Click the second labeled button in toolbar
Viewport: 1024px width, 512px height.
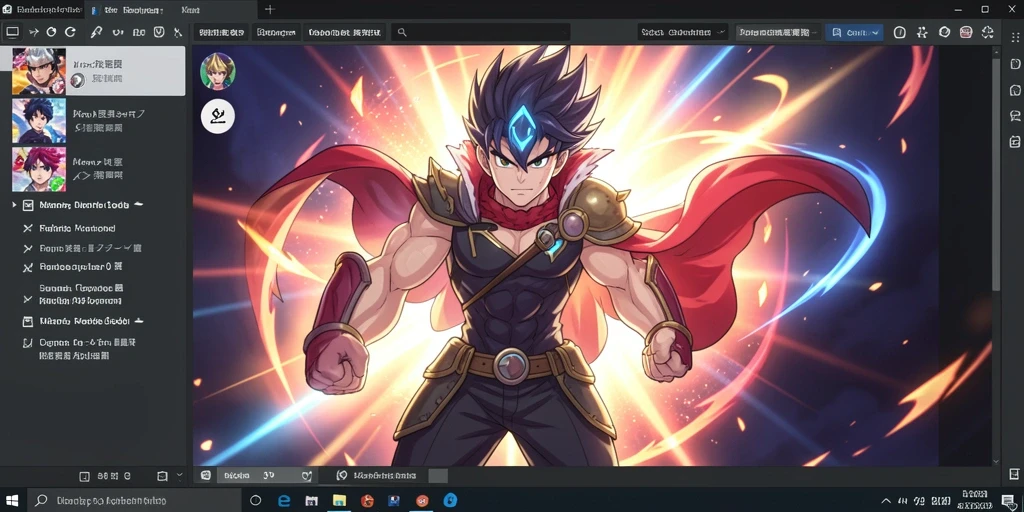pos(277,32)
